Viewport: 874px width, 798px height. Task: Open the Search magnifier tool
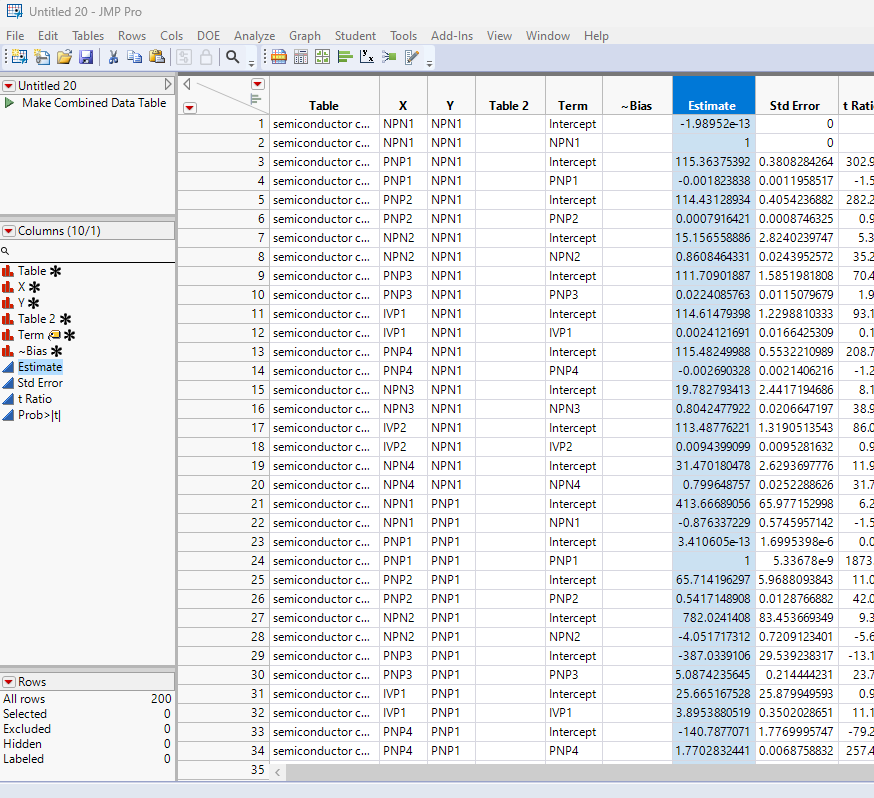click(232, 57)
